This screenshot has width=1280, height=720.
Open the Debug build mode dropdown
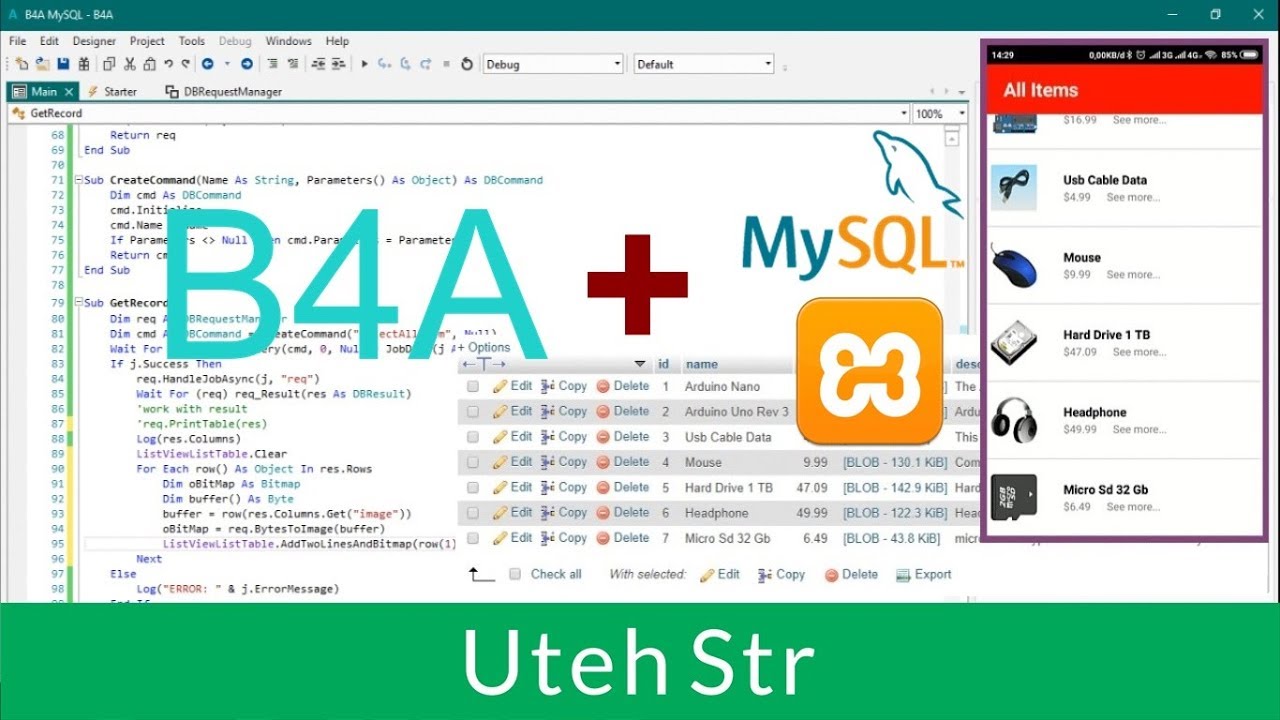click(553, 64)
